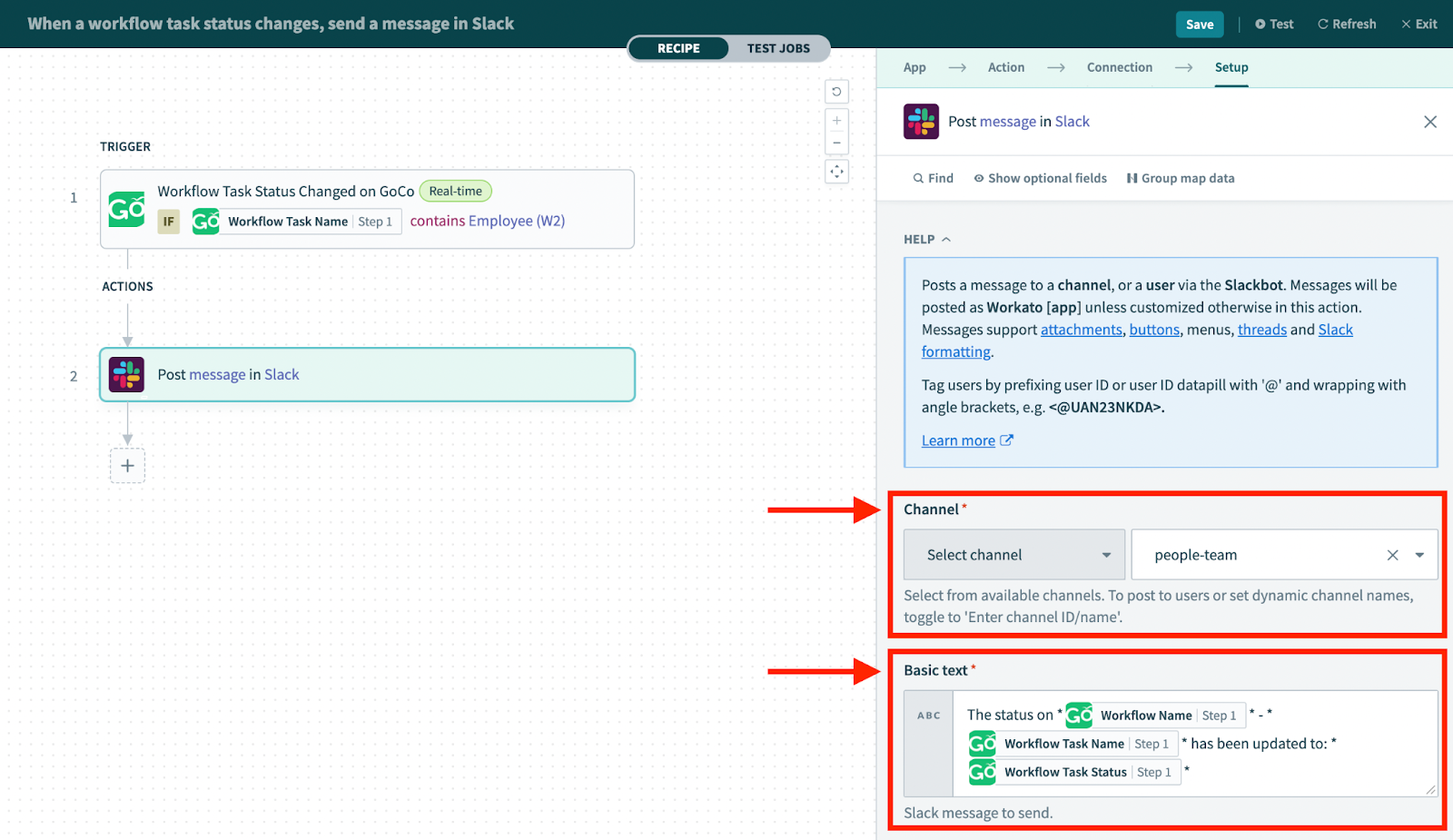Click the GoCo trigger app icon

click(x=126, y=209)
